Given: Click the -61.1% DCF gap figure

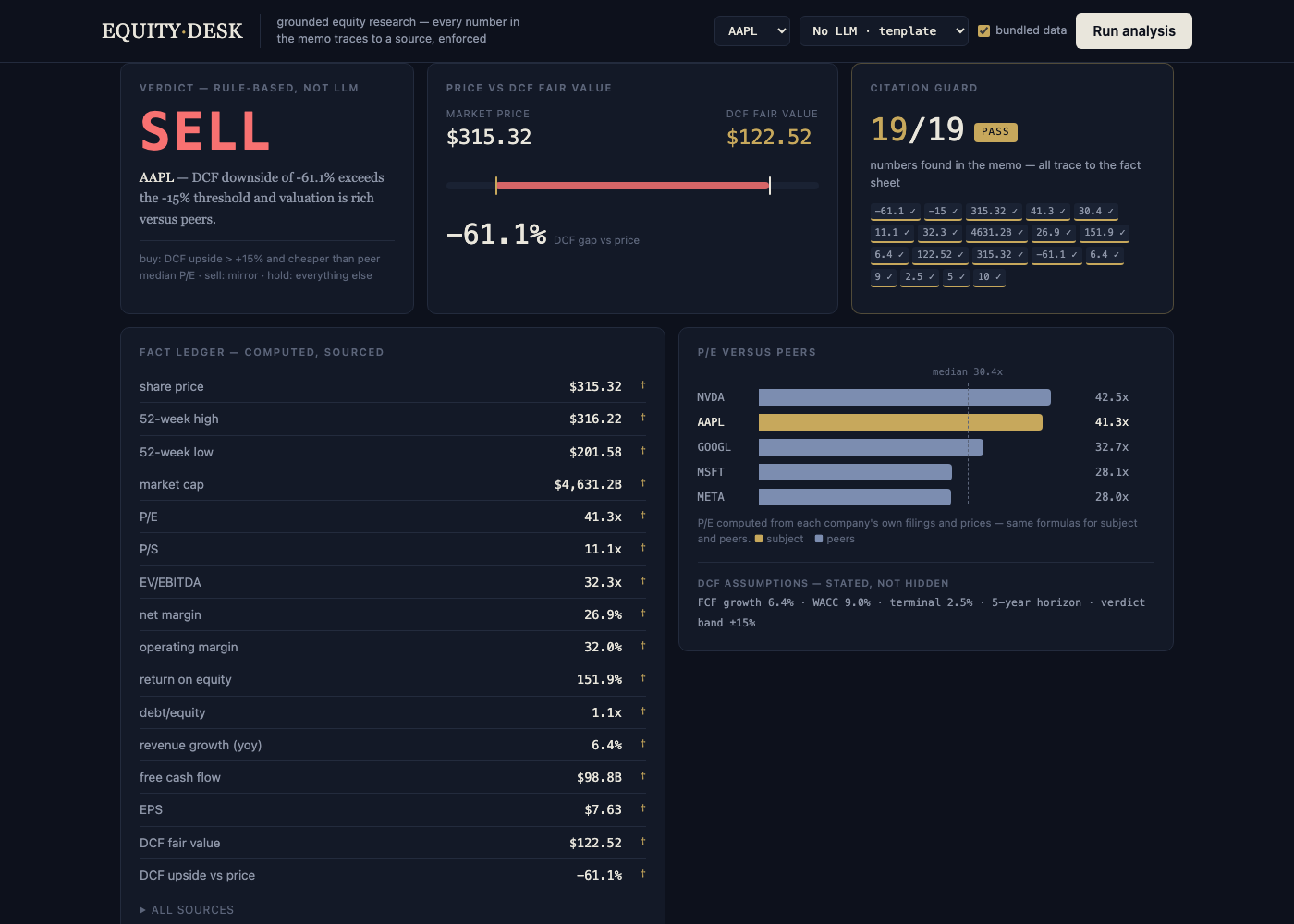Looking at the screenshot, I should 496,235.
